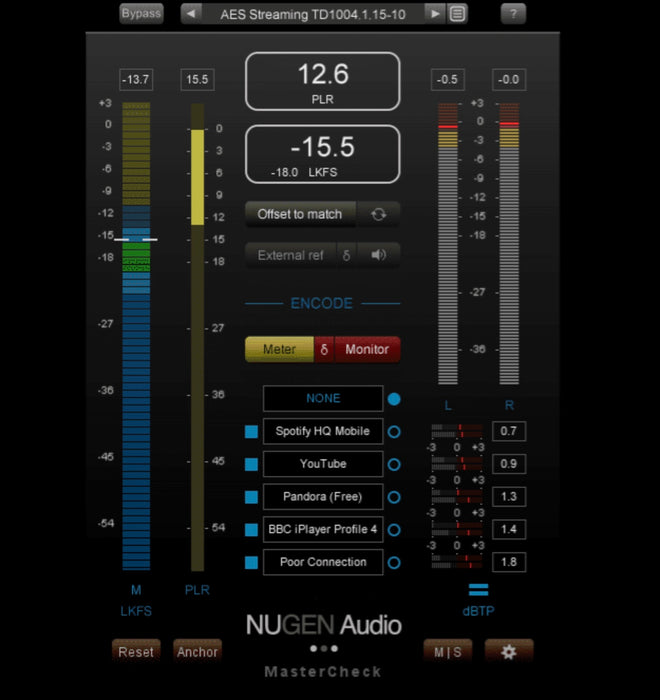Open help with the question mark

(x=513, y=14)
